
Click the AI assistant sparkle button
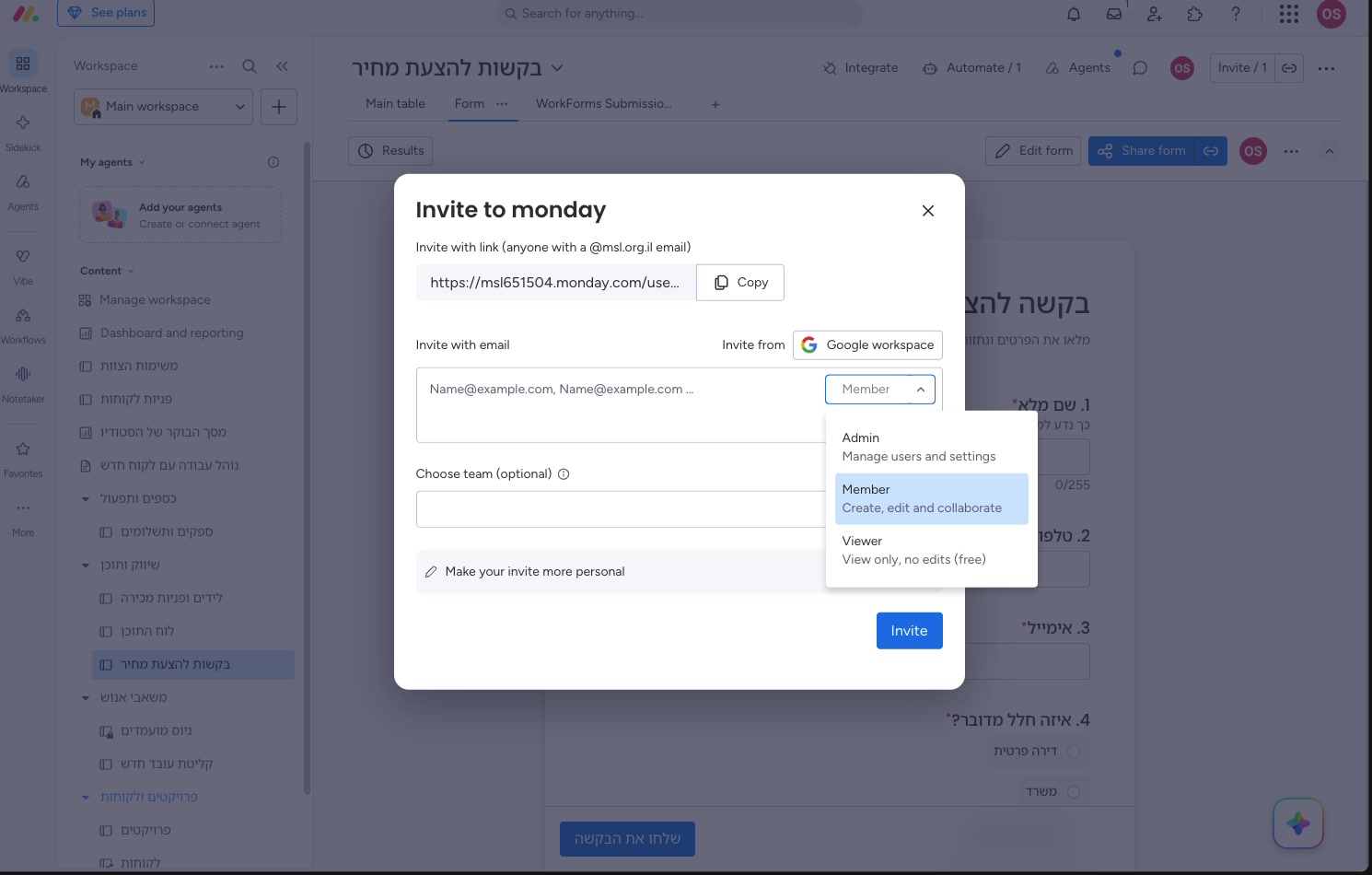click(x=1298, y=823)
